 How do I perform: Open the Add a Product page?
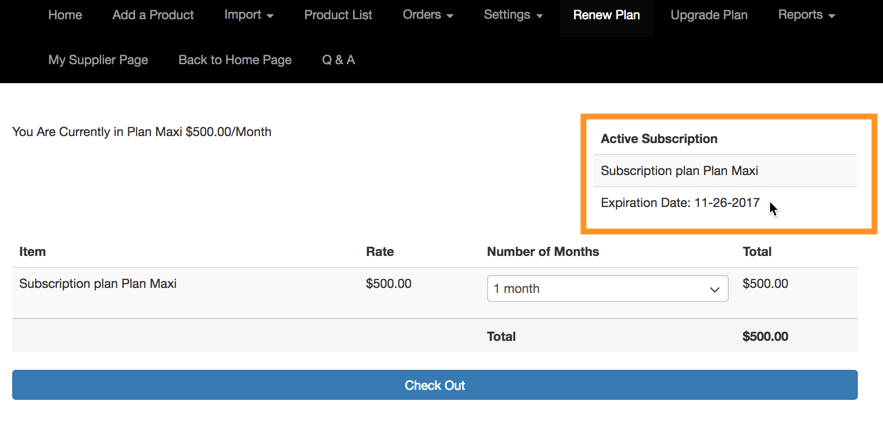coord(153,15)
